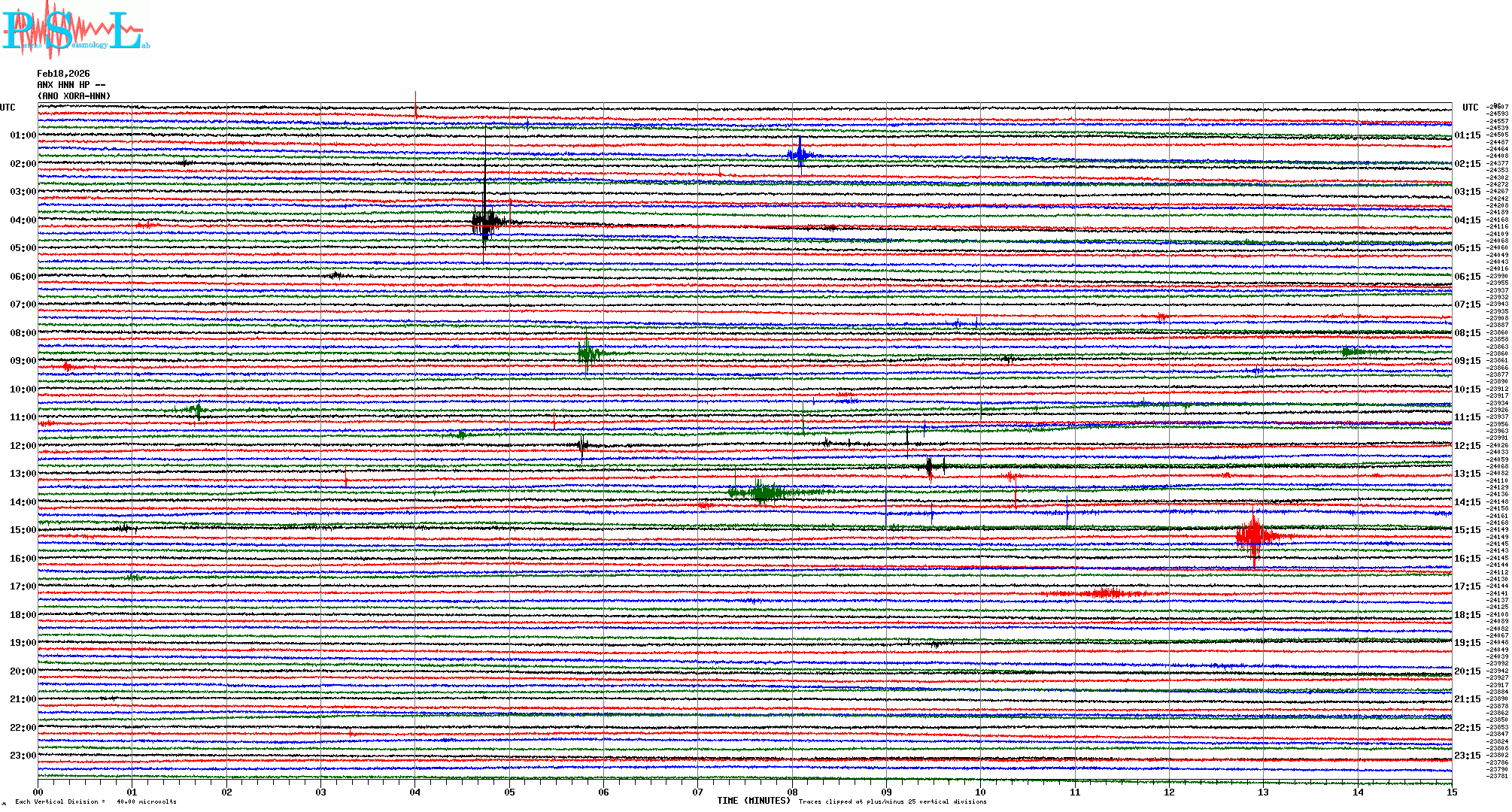The width and height of the screenshot is (1512, 812).
Task: Click the TIME (MINUTES) axis title
Action: (x=754, y=801)
